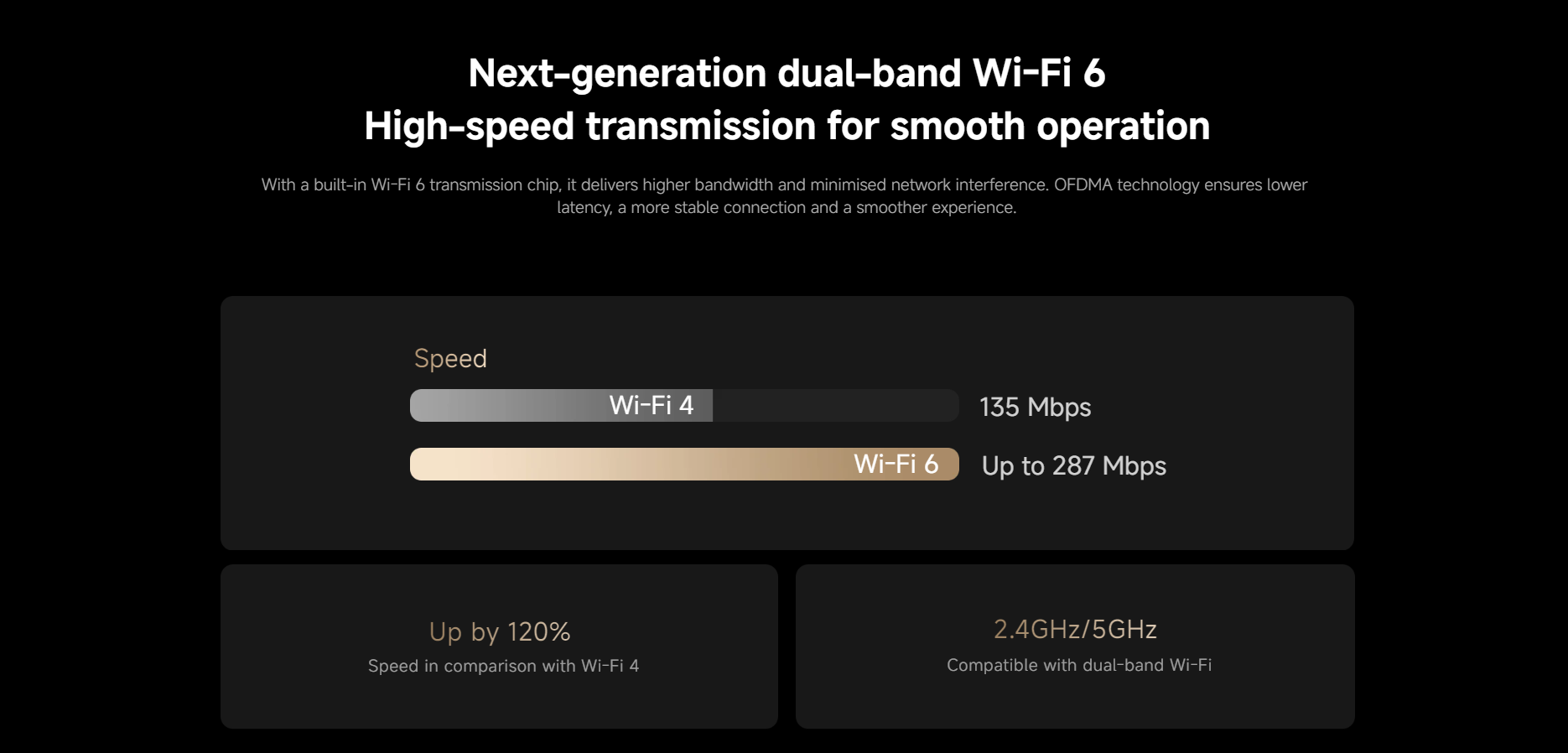Click Compatible with dual-band Wi-Fi text

pos(1079,665)
